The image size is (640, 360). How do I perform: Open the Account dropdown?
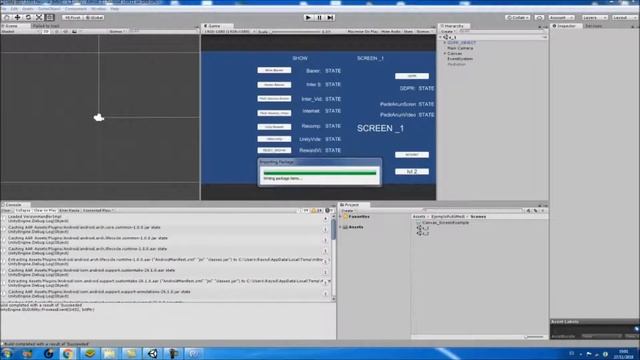561,18
